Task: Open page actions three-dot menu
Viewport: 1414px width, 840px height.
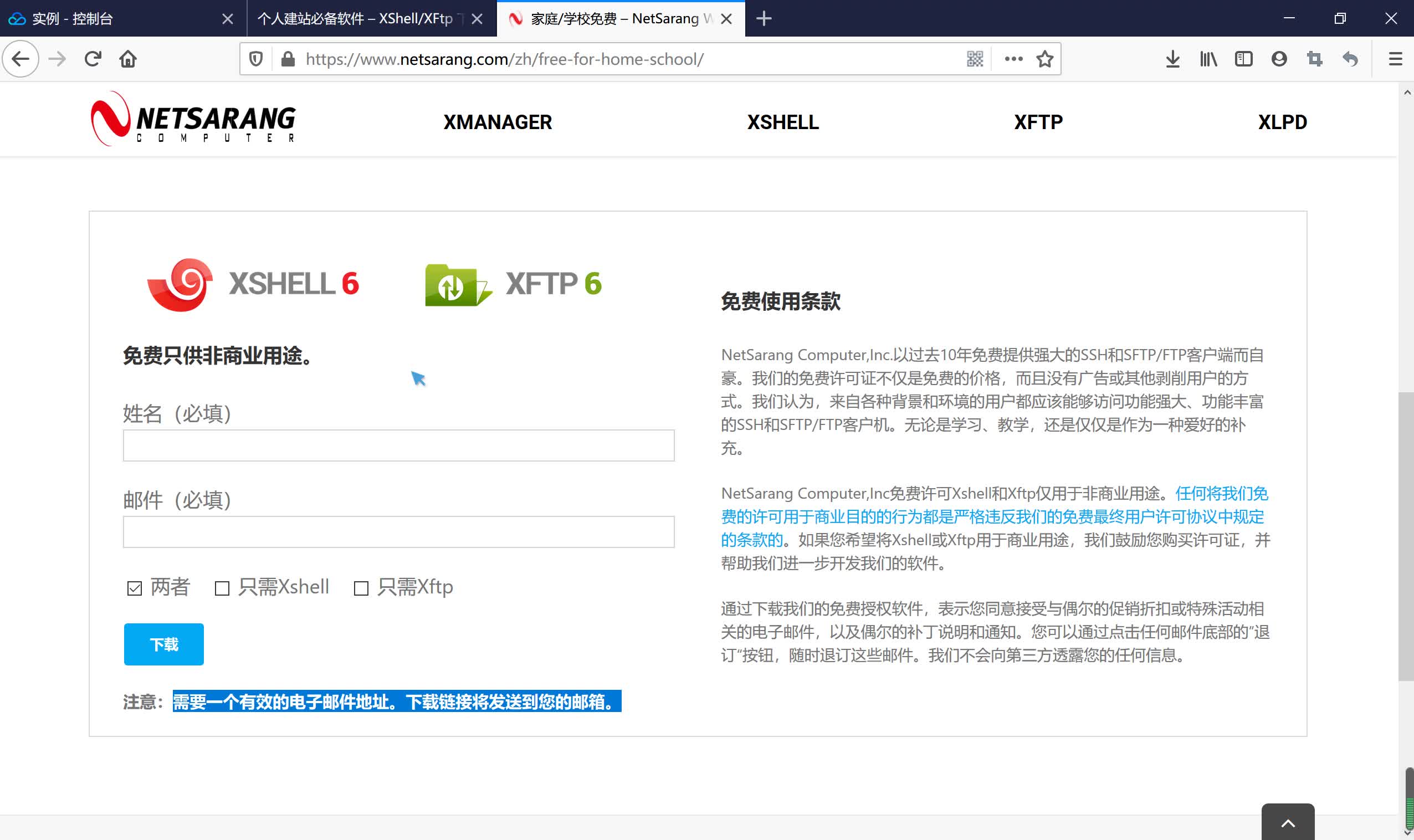Action: pyautogui.click(x=1013, y=59)
